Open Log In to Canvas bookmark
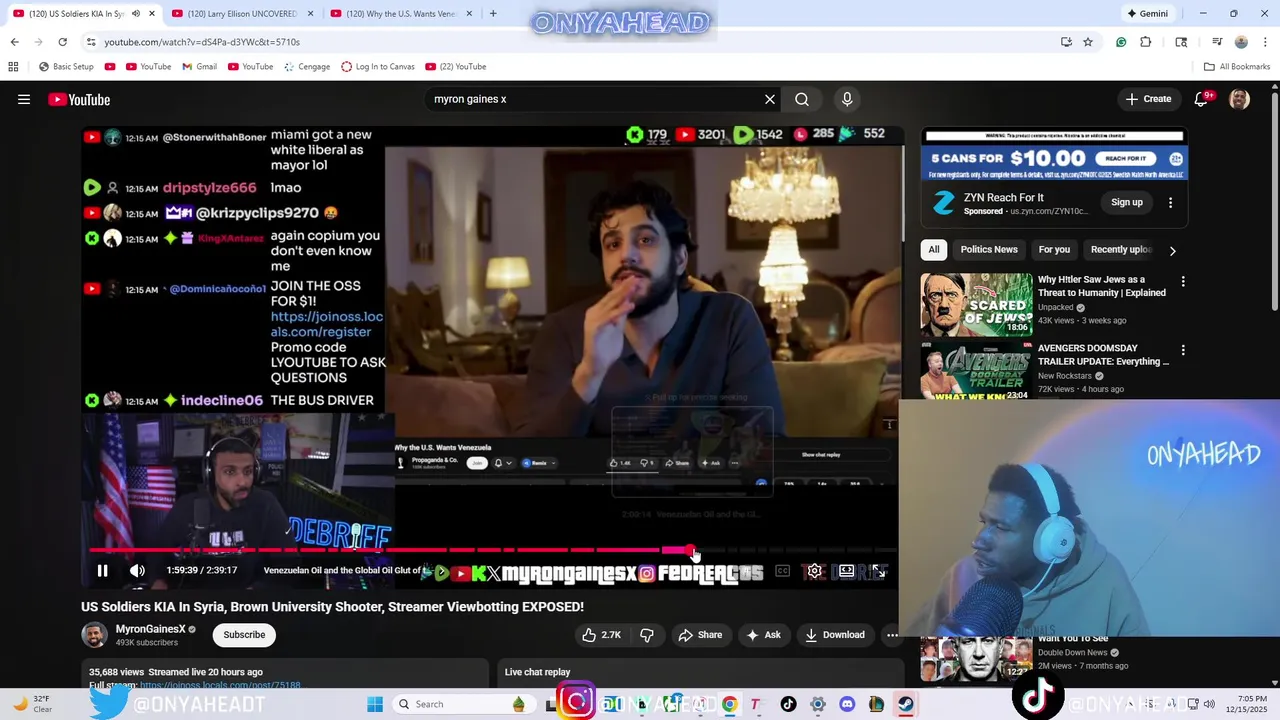This screenshot has height=720, width=1280. tap(378, 67)
